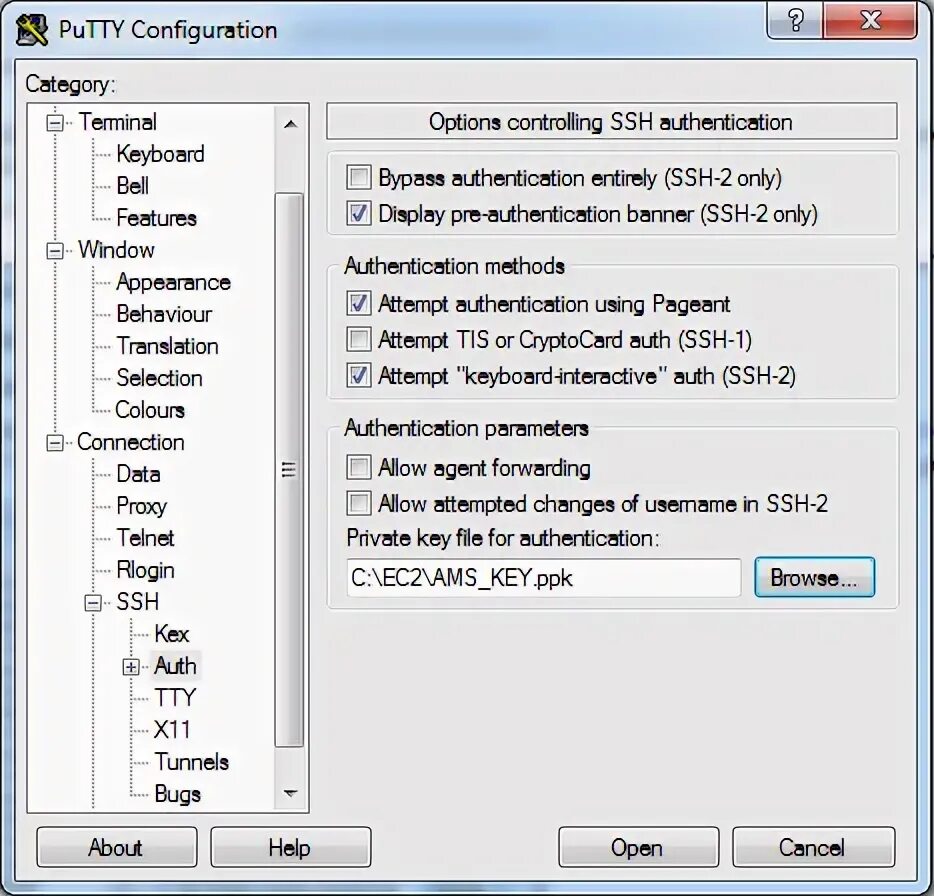Collapse the Window tree node
This screenshot has width=934, height=896.
point(55,250)
